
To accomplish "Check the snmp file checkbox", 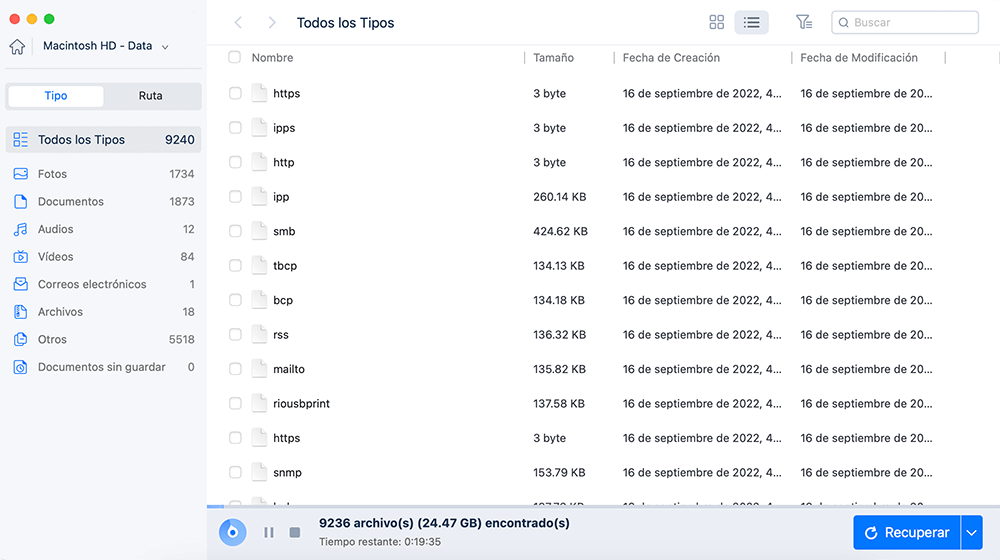I will [x=235, y=472].
